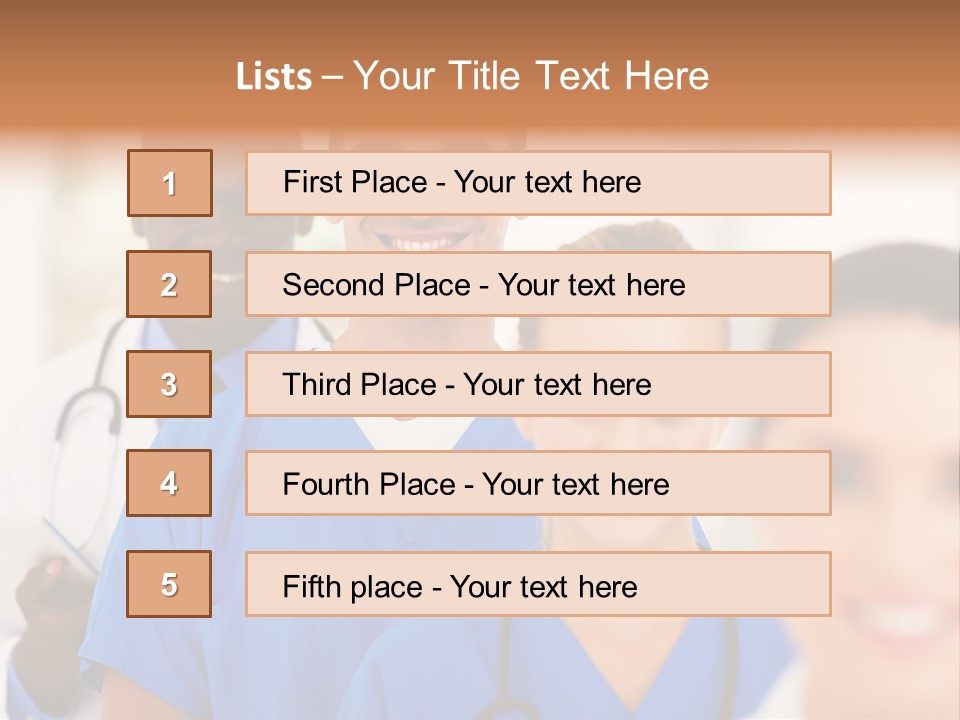Click the Fifth place text bar
Image resolution: width=960 pixels, height=720 pixels.
(538, 584)
